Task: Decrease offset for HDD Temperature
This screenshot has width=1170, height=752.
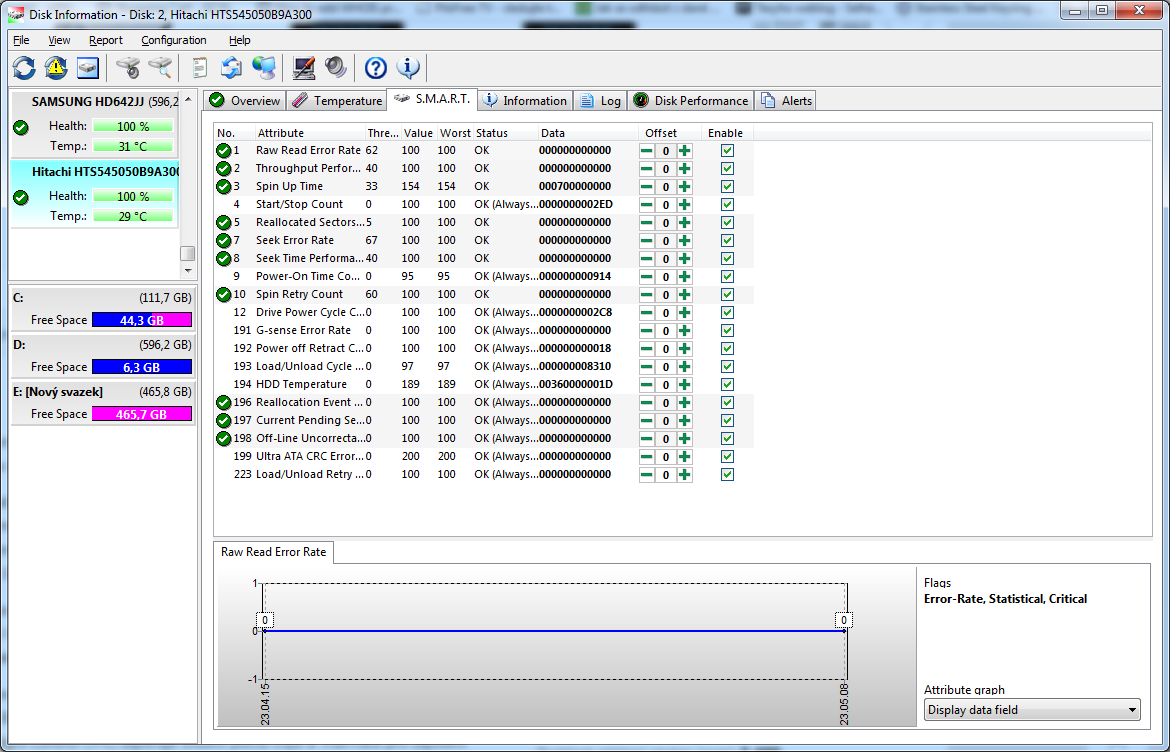Action: (647, 384)
